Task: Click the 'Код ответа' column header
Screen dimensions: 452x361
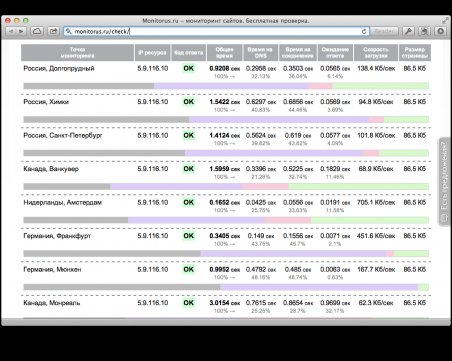Action: pos(188,53)
